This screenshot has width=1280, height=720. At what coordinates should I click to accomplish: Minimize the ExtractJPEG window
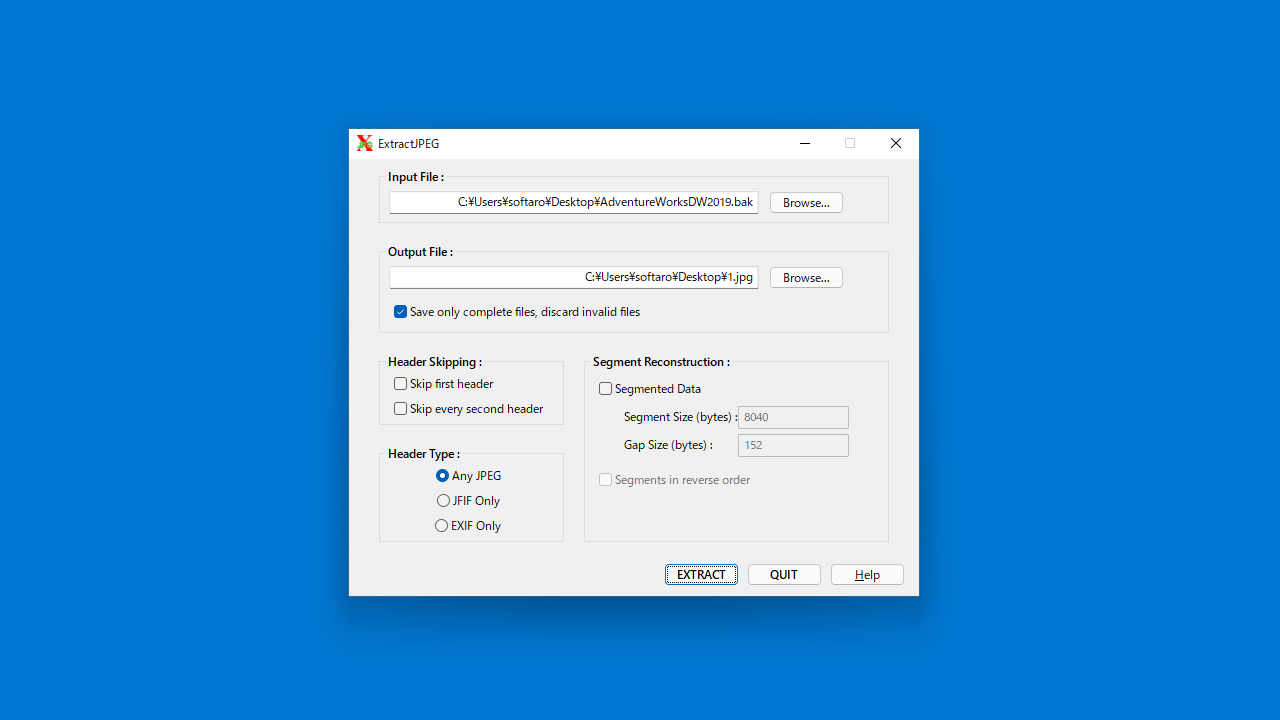click(x=805, y=143)
